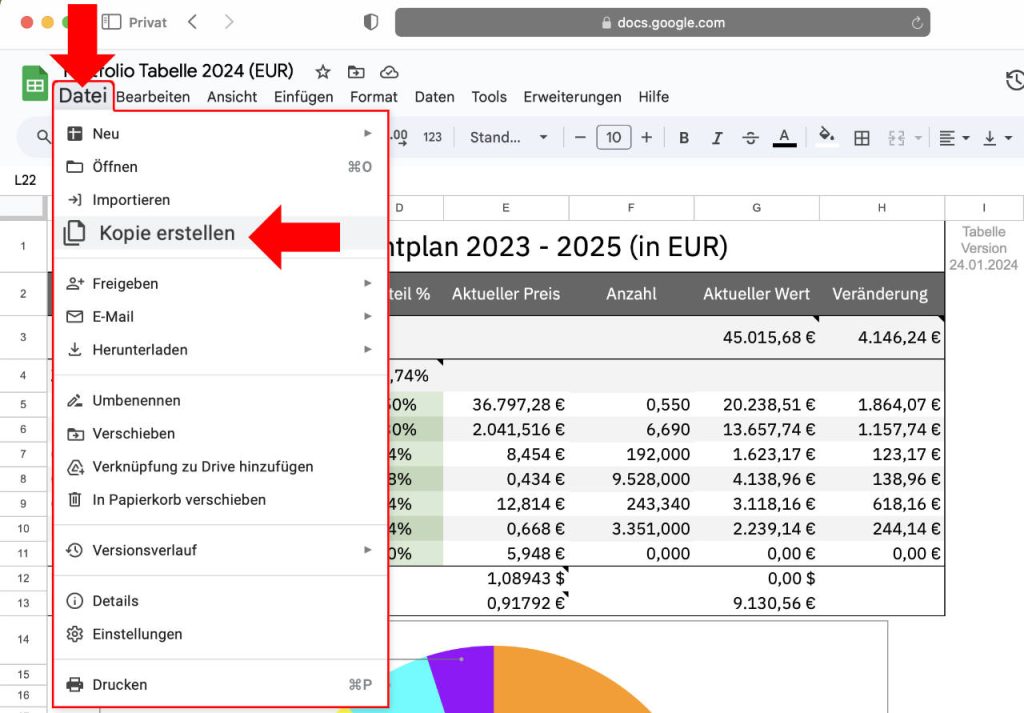Viewport: 1024px width, 713px height.
Task: Open horizontal align dropdown
Action: [x=953, y=138]
